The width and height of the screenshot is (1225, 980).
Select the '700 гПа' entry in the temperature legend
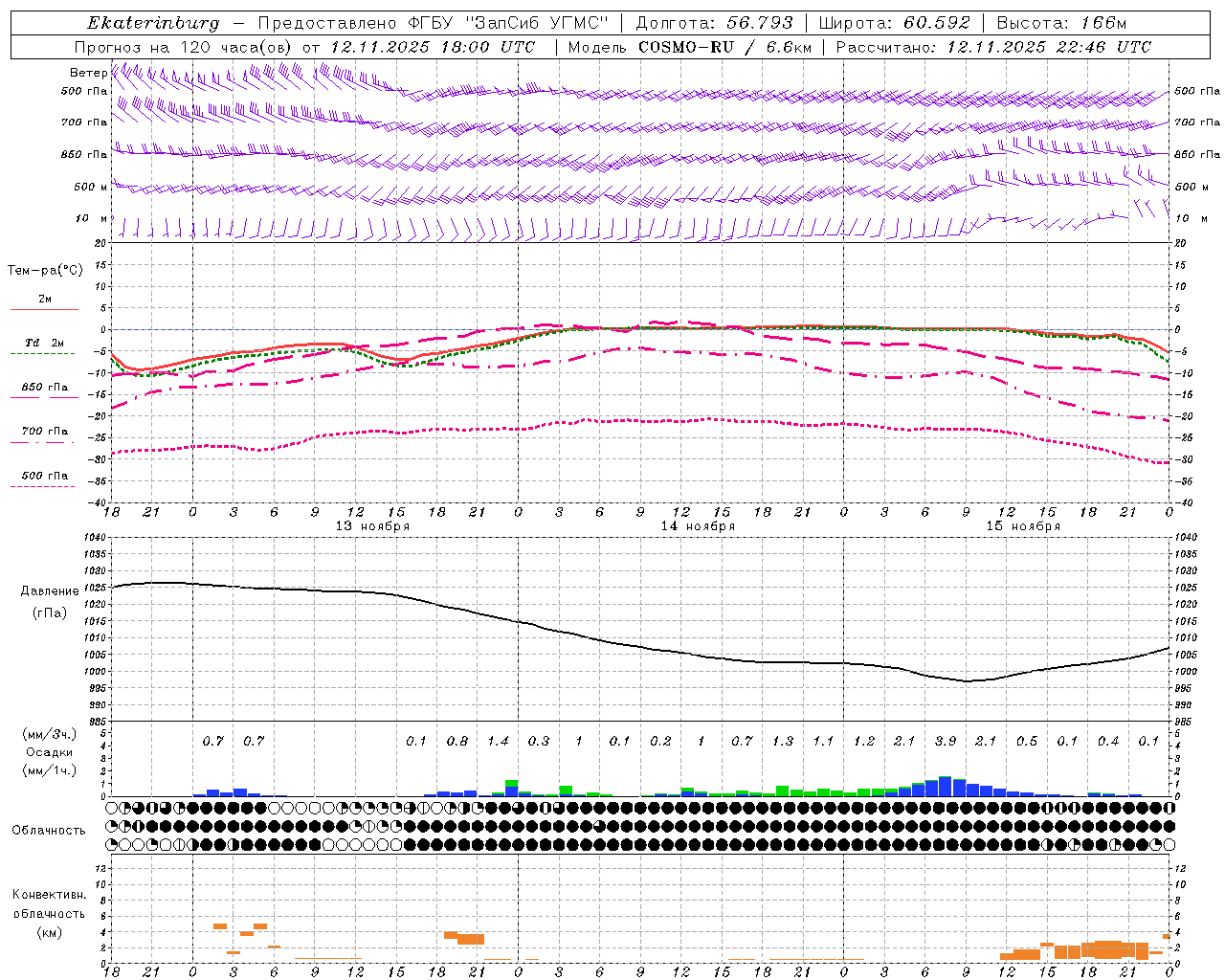tap(44, 432)
